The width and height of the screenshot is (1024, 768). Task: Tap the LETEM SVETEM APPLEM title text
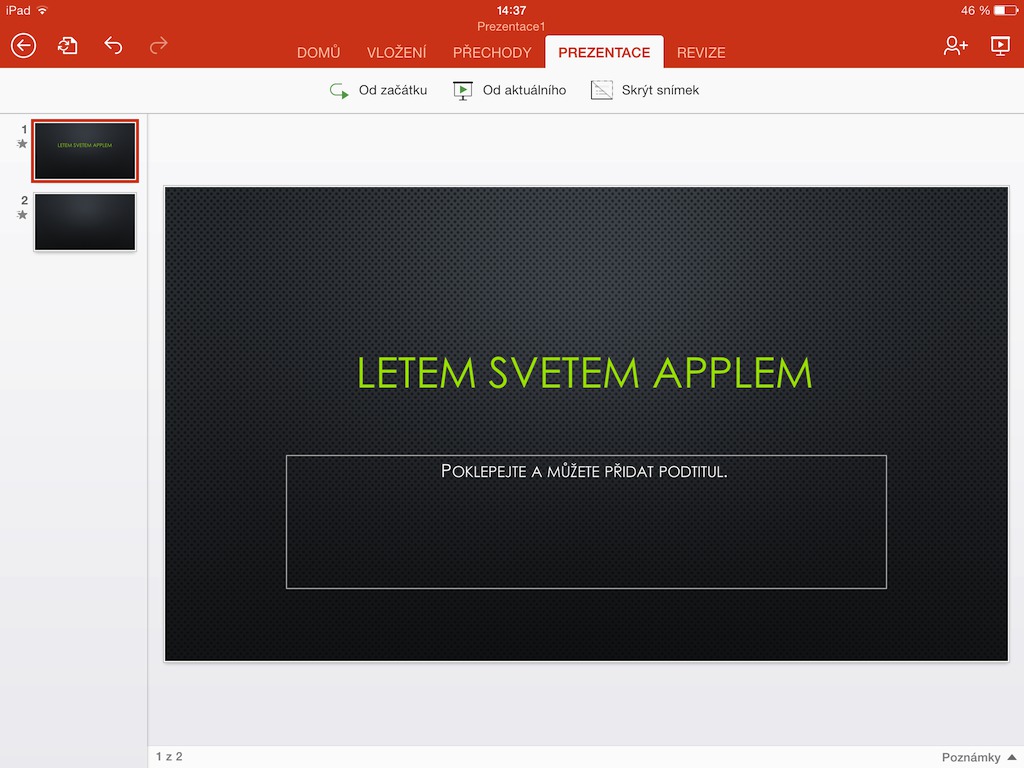tap(584, 374)
